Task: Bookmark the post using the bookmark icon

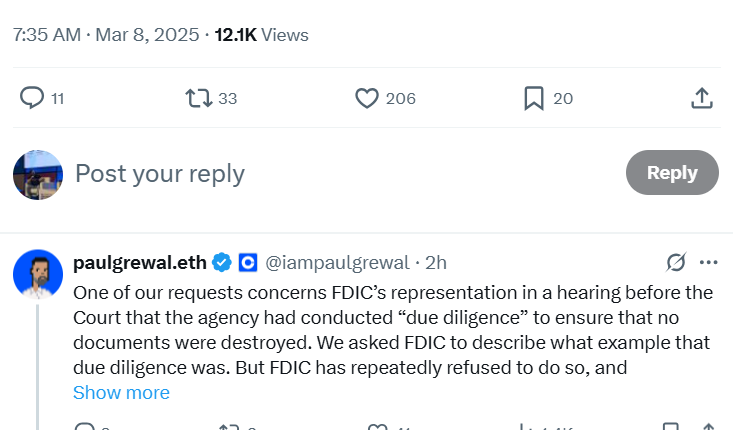Action: [534, 98]
